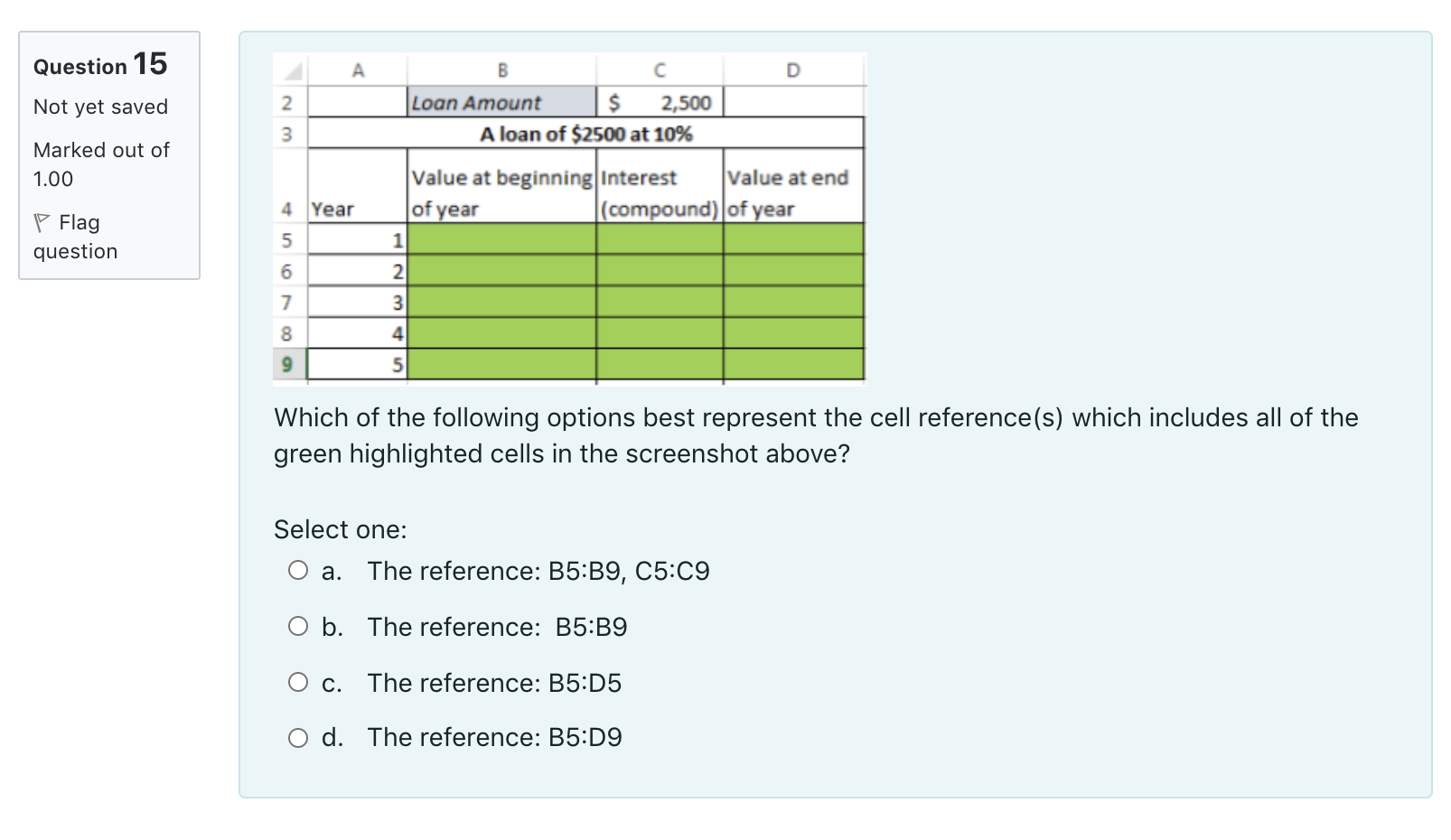The height and width of the screenshot is (840, 1451).
Task: Select answer option a with reference B5:B9, C5:C9
Action: coord(298,571)
